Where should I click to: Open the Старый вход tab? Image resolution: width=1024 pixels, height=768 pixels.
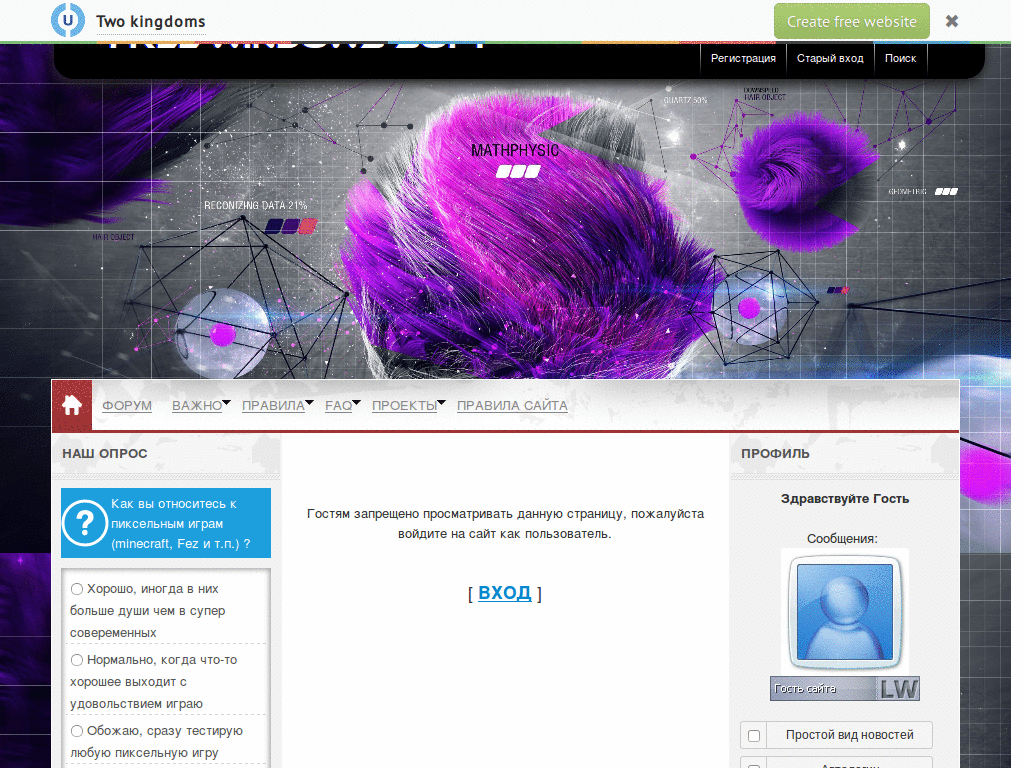pos(830,58)
